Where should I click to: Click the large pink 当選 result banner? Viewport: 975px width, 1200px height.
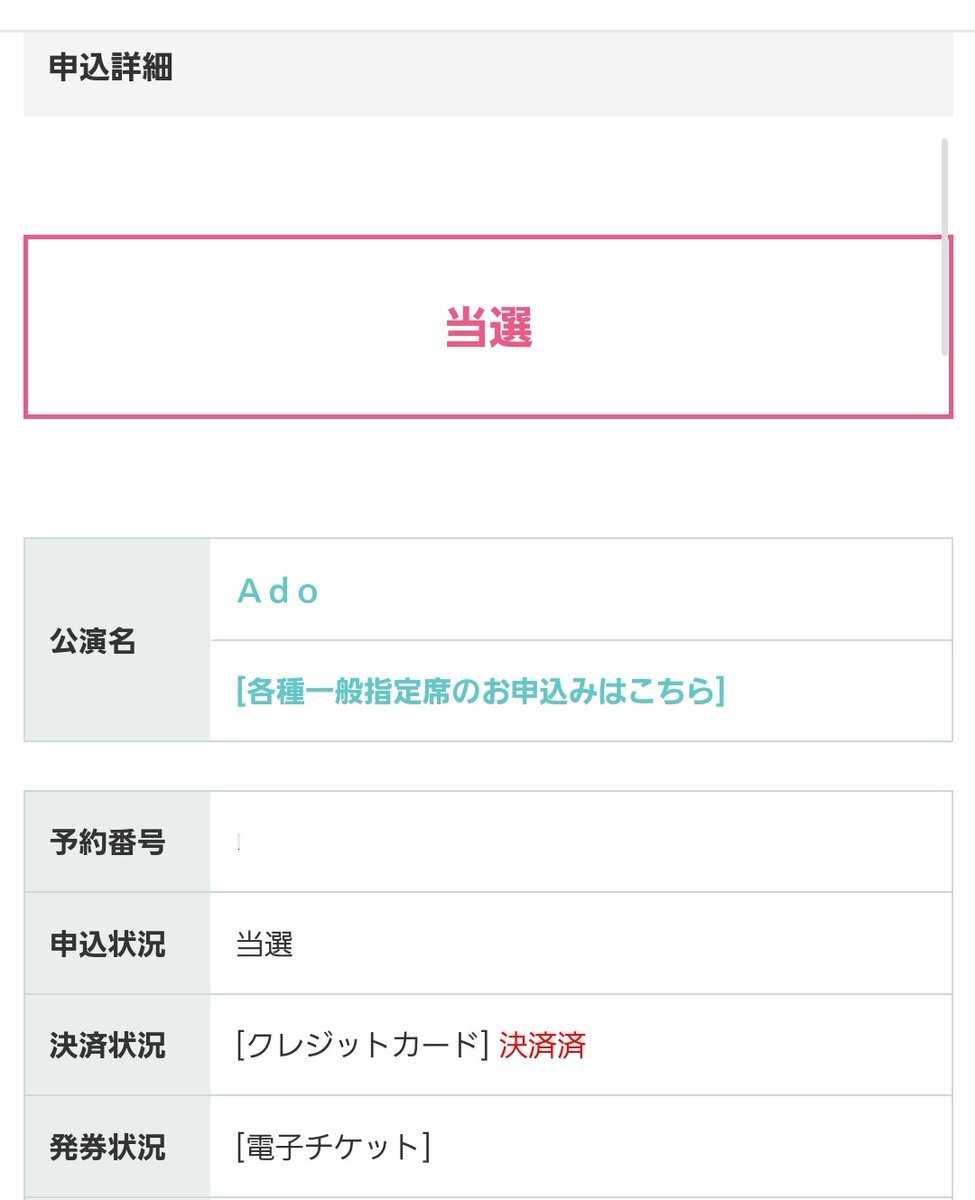pyautogui.click(x=488, y=327)
